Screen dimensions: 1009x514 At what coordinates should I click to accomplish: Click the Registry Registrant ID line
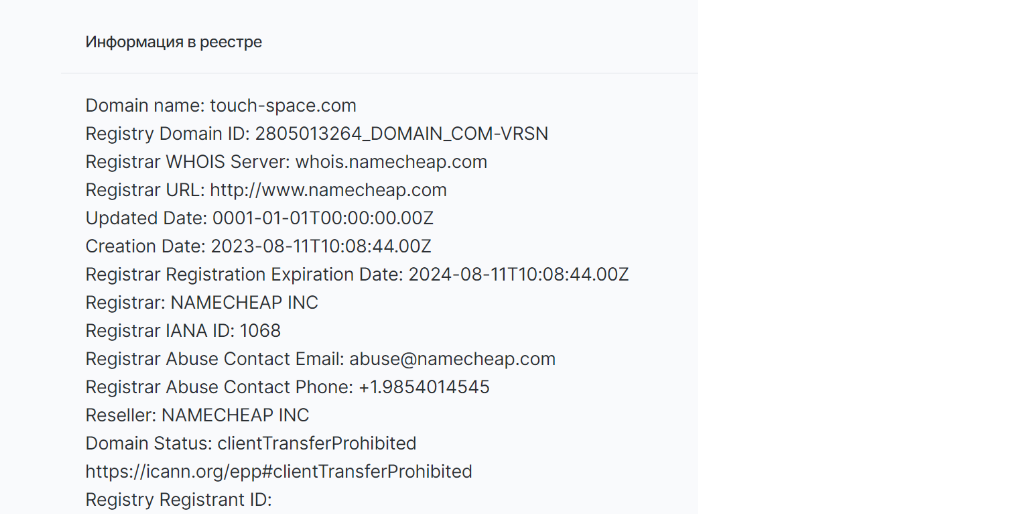pyautogui.click(x=179, y=500)
